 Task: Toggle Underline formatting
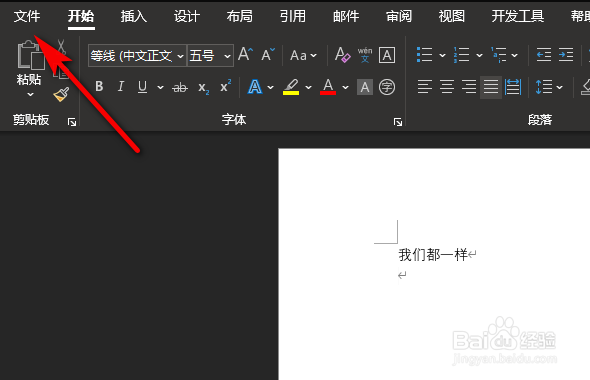[x=142, y=87]
